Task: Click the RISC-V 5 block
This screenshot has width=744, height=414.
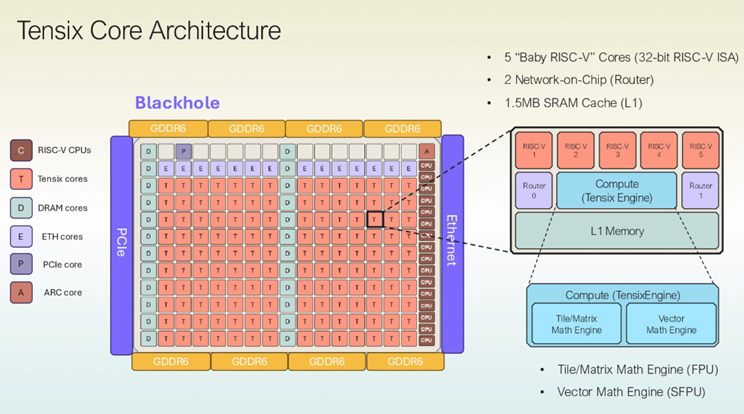Action: (x=700, y=150)
